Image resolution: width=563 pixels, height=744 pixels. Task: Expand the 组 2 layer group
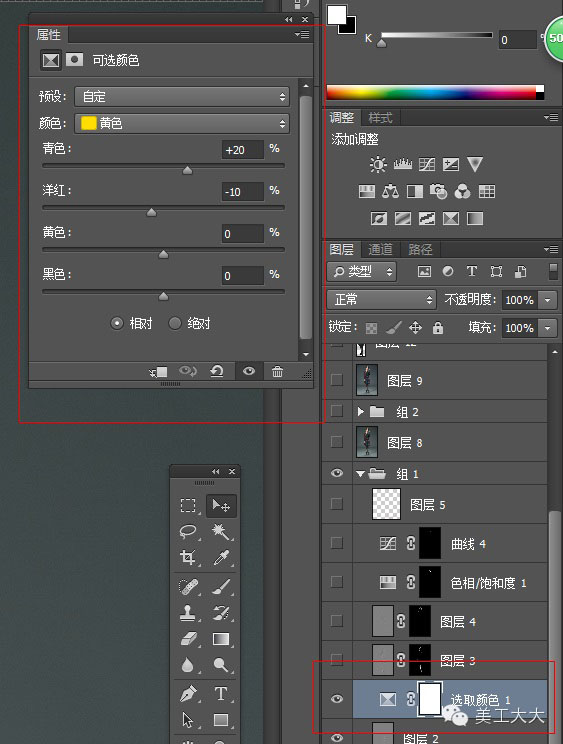(360, 412)
